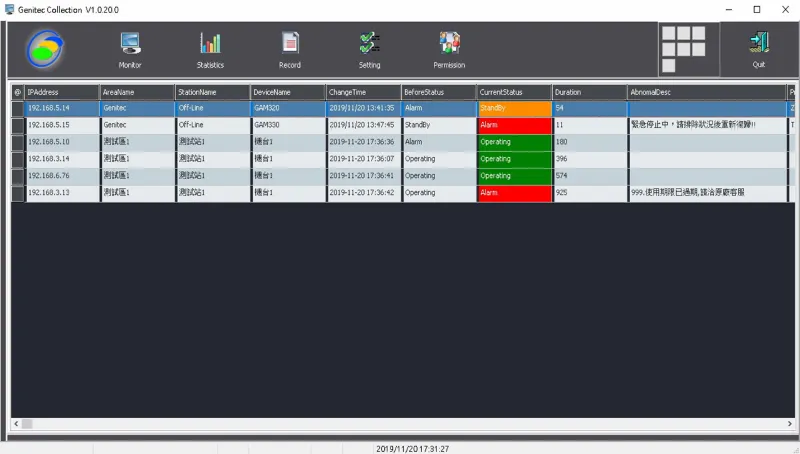Click orange StandBy status cell
The height and width of the screenshot is (454, 800).
pos(514,108)
